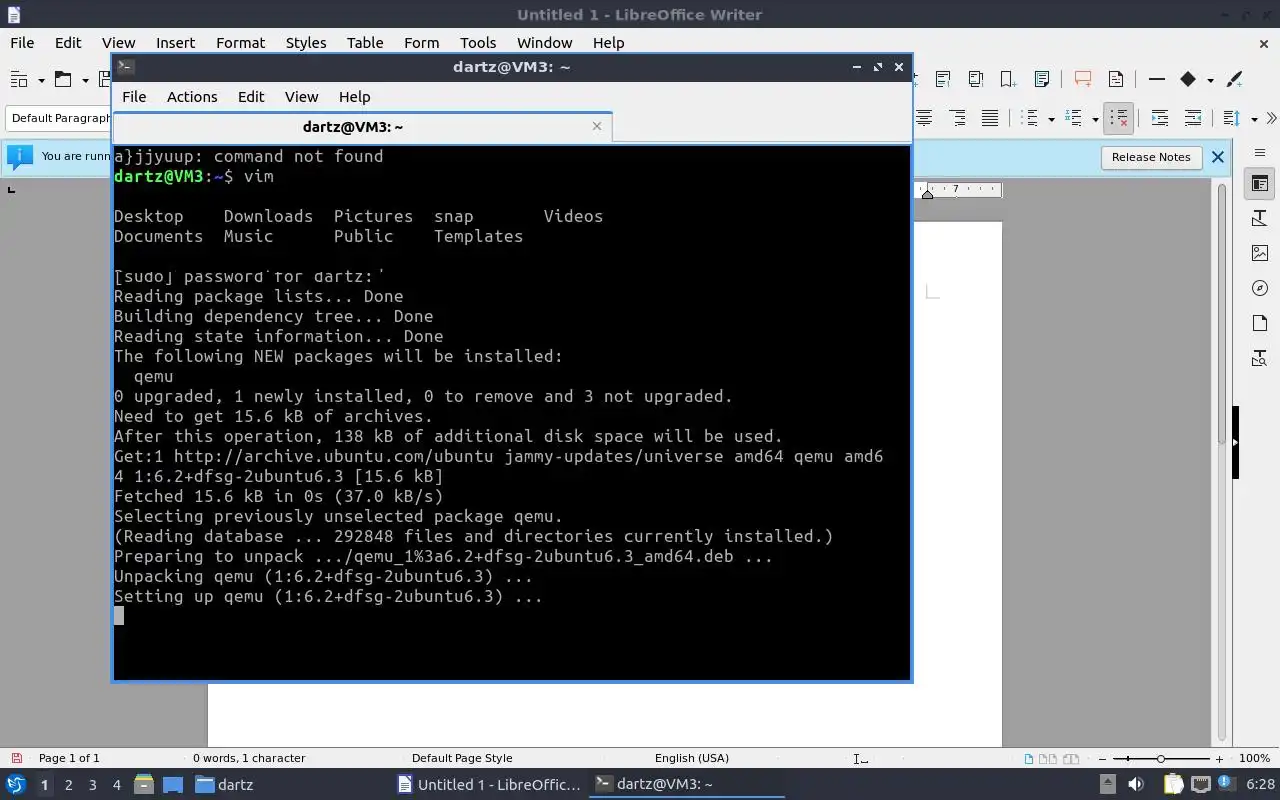Screen dimensions: 1280x800
Task: Toggle No List button in Writer toolbar
Action: point(1119,118)
